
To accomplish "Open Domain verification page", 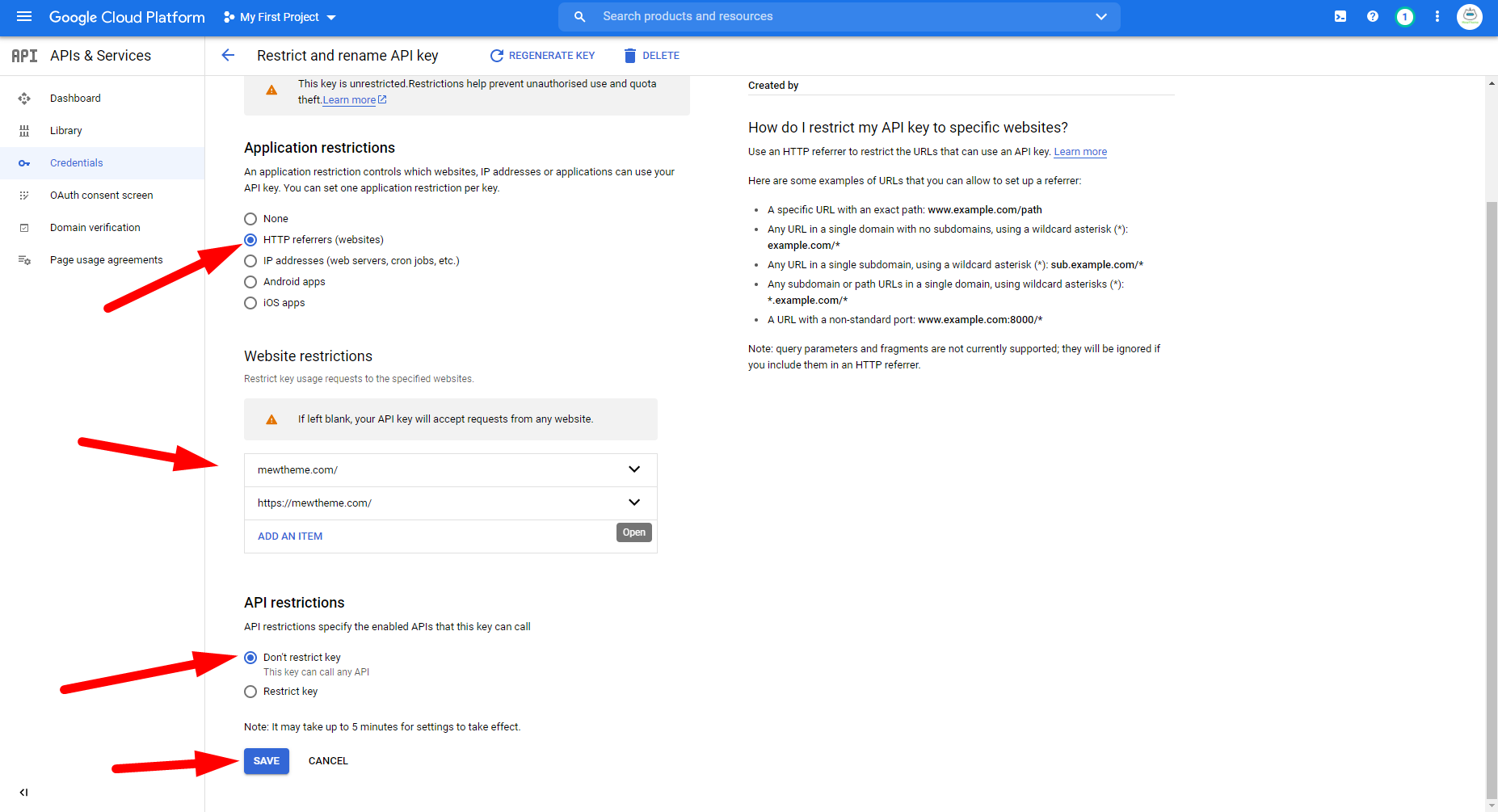I will (95, 228).
